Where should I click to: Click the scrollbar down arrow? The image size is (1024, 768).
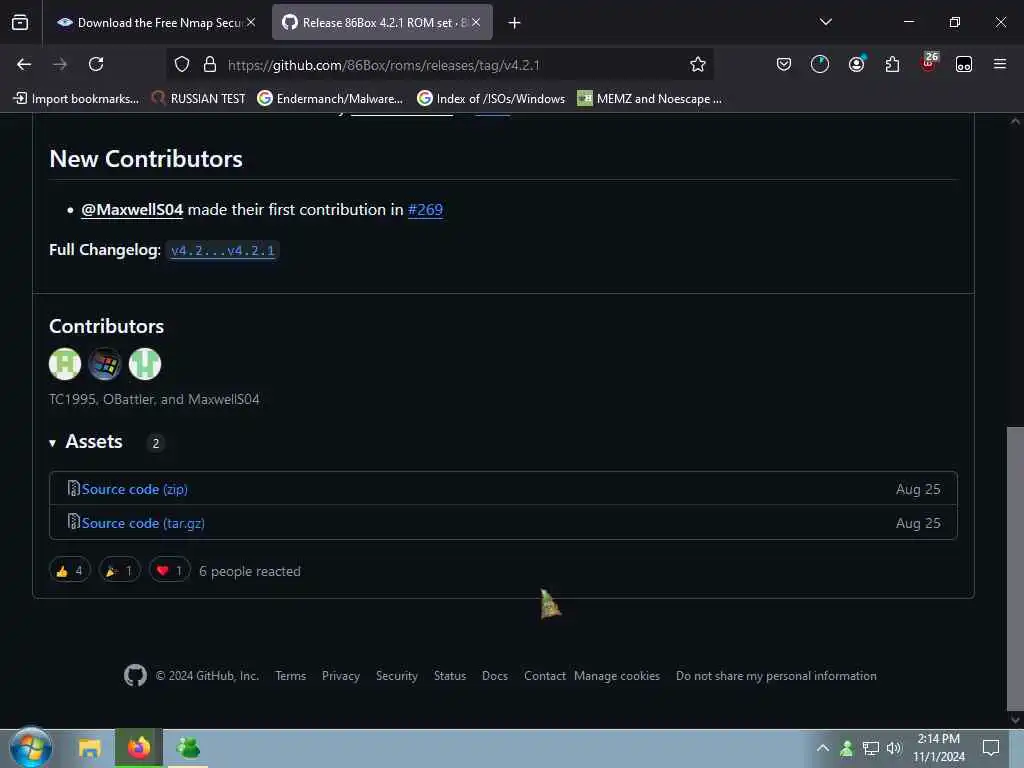click(x=1015, y=720)
